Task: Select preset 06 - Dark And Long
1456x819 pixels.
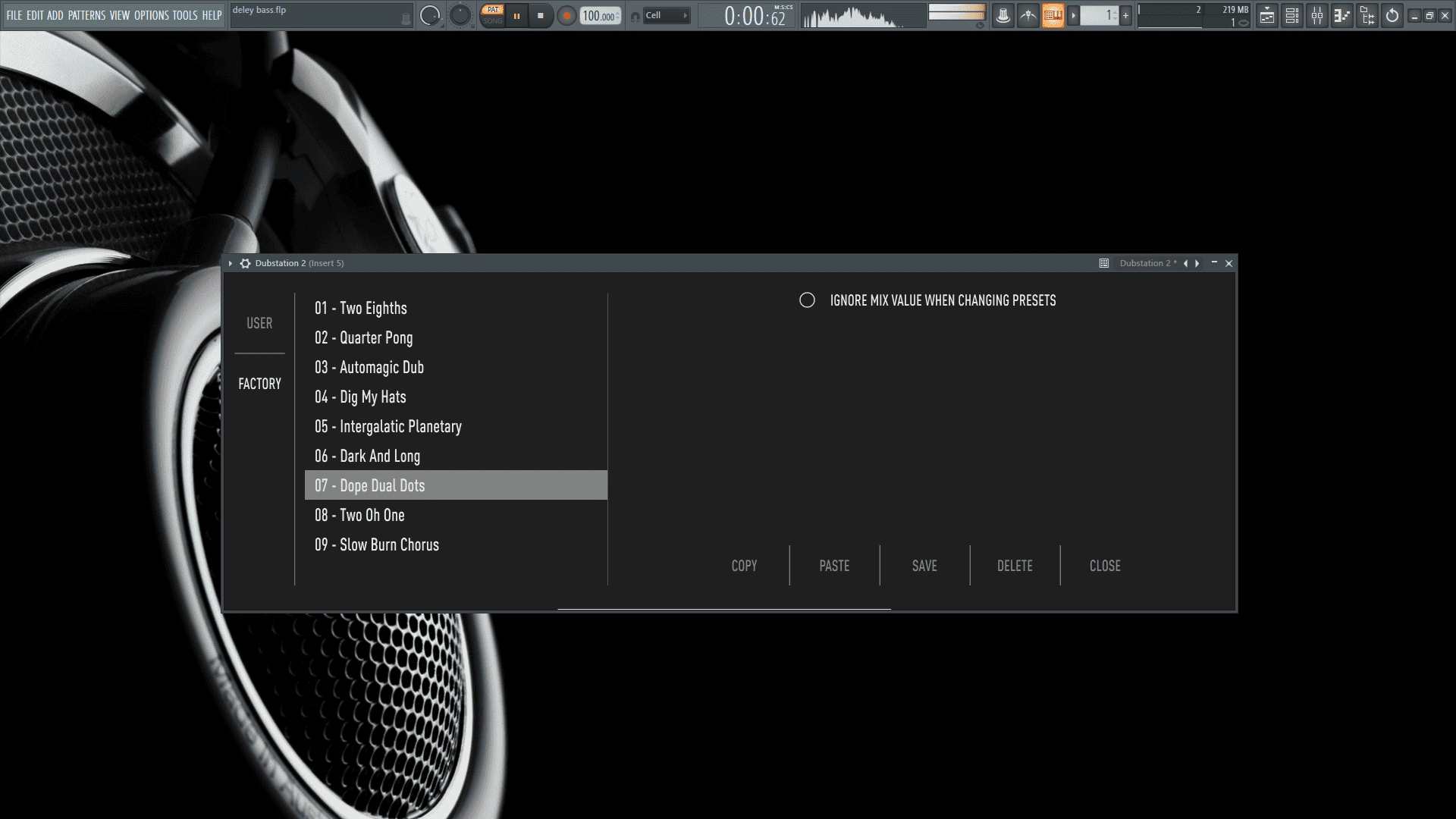Action: click(456, 456)
